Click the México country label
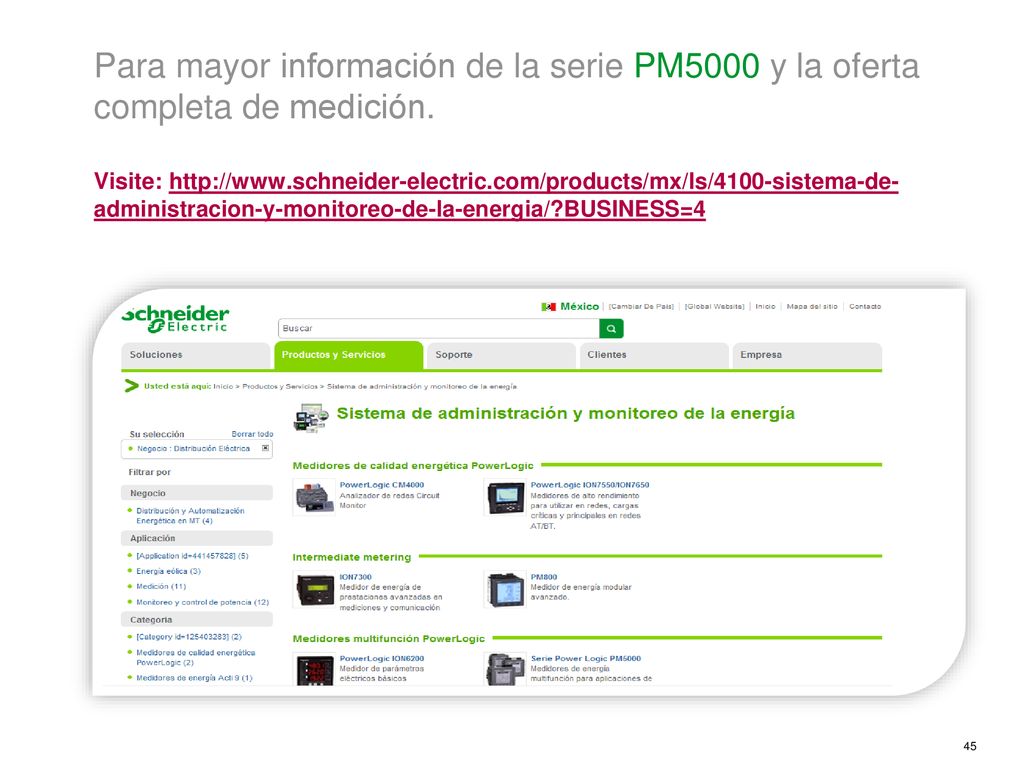This screenshot has width=1024, height=768. pyautogui.click(x=579, y=306)
